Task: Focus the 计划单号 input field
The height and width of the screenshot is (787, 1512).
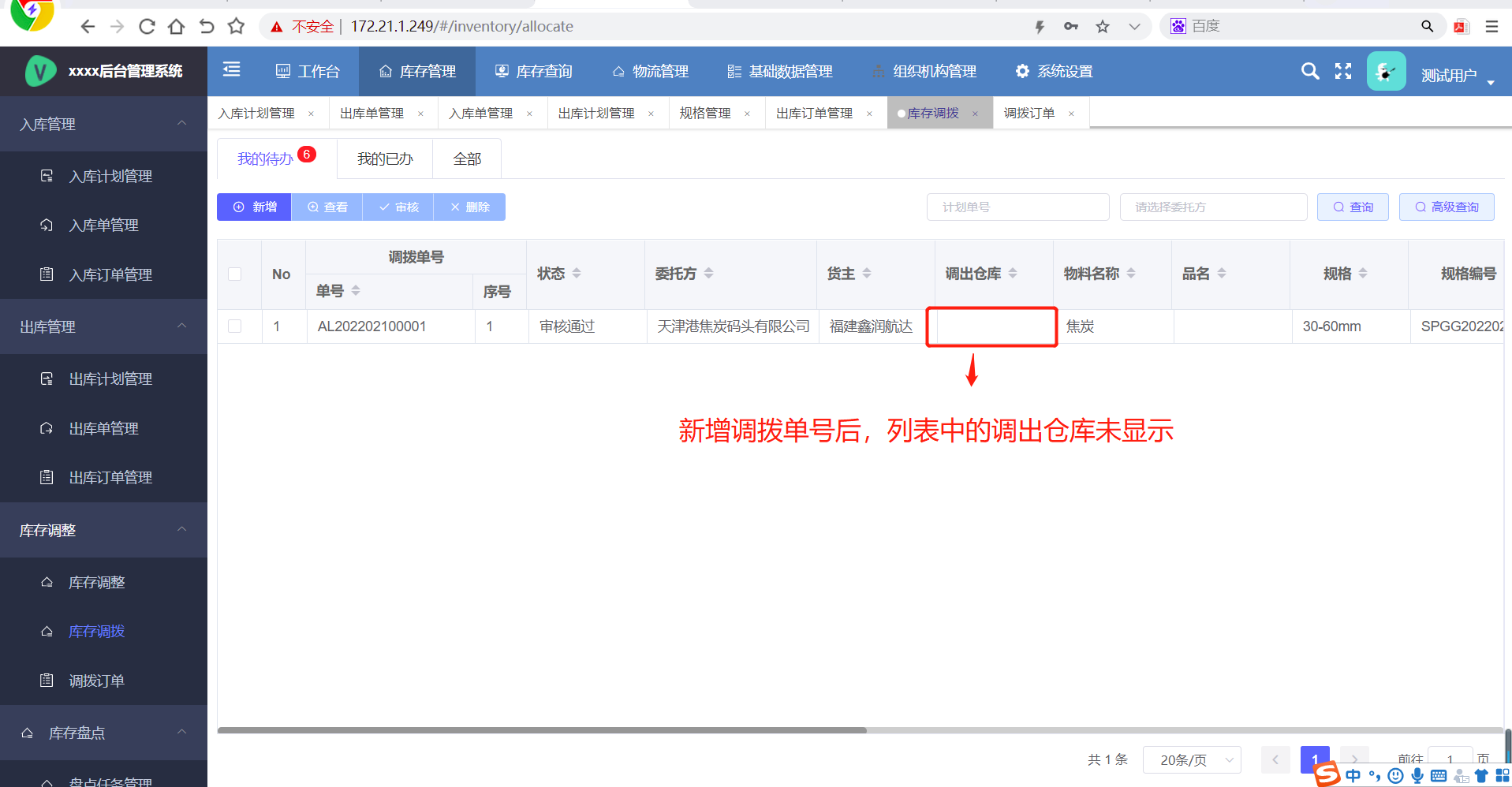Action: (x=1017, y=207)
